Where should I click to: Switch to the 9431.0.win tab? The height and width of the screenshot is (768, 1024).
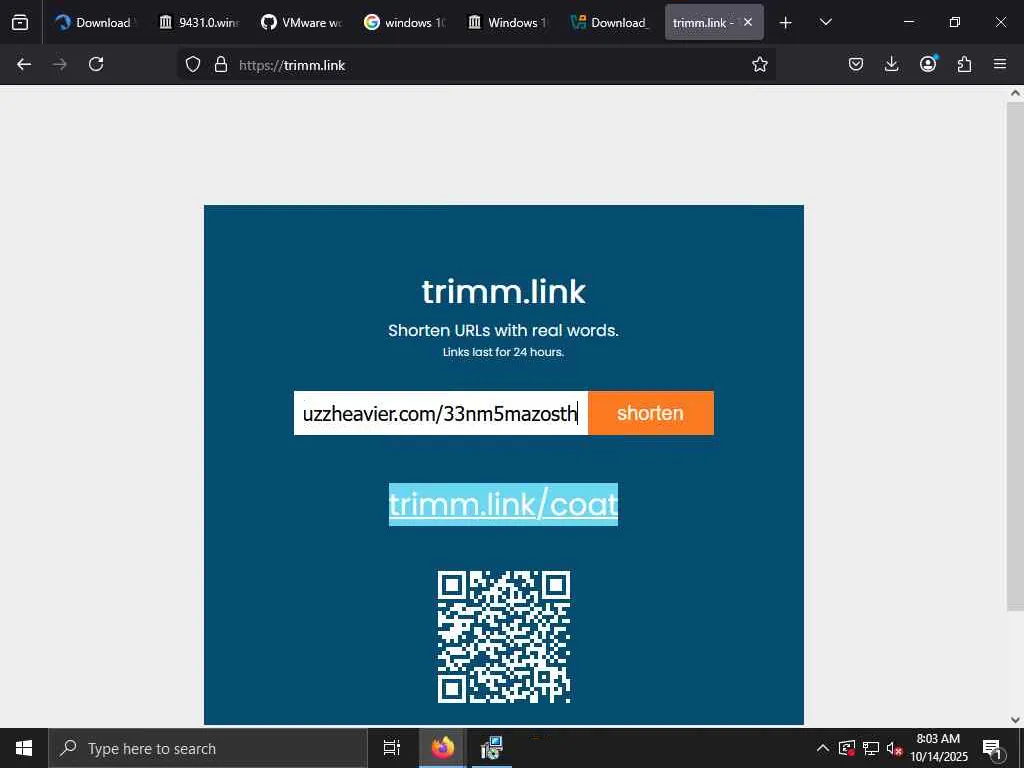199,23
